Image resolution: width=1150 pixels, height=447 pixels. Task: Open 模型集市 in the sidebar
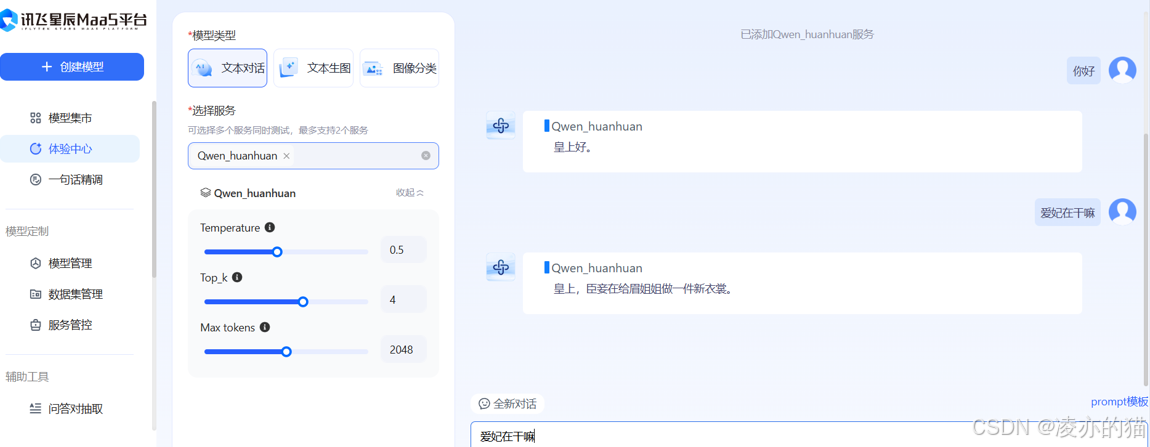pyautogui.click(x=70, y=117)
